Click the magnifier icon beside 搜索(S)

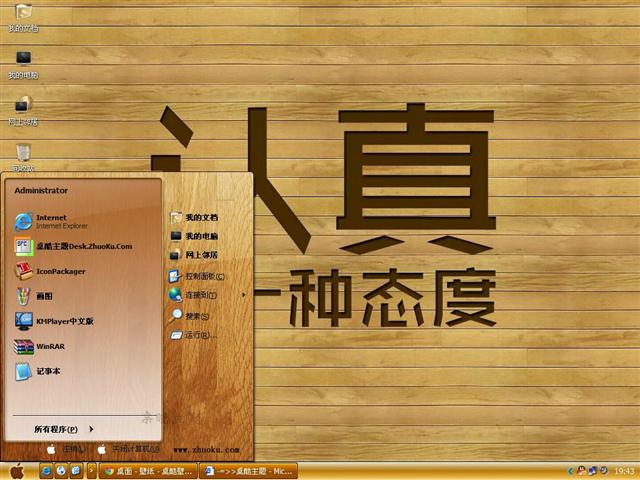click(176, 316)
